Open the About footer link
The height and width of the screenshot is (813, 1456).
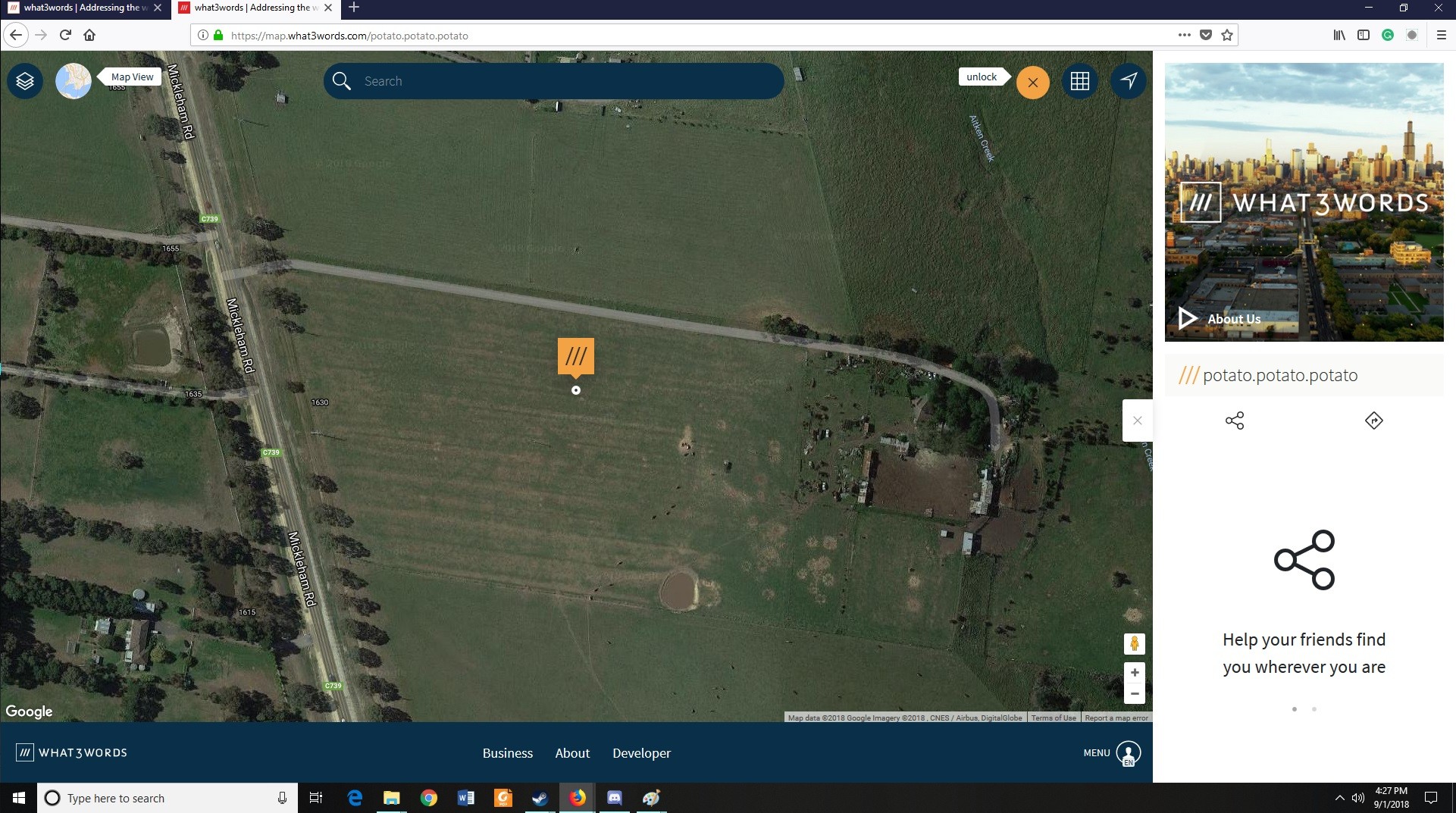point(572,753)
